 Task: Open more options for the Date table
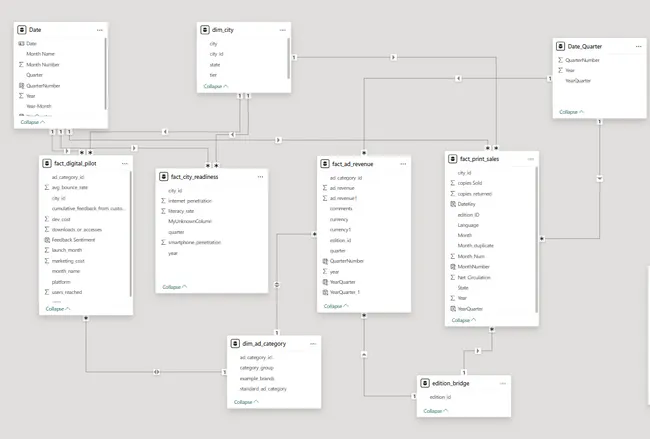tap(99, 30)
